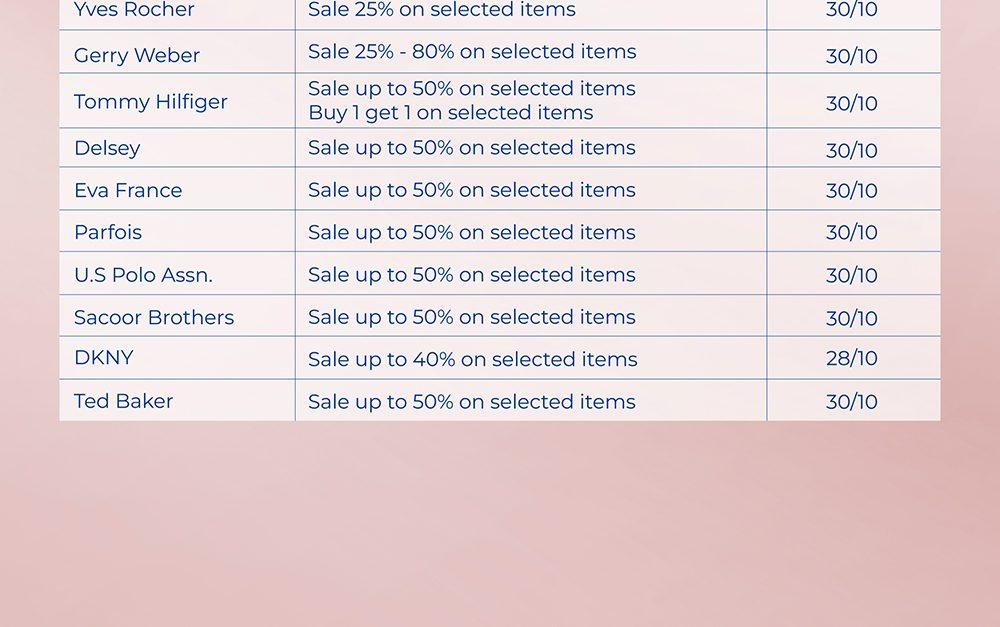Open the Ted Baker brand entry
The width and height of the screenshot is (1000, 627).
click(x=123, y=401)
